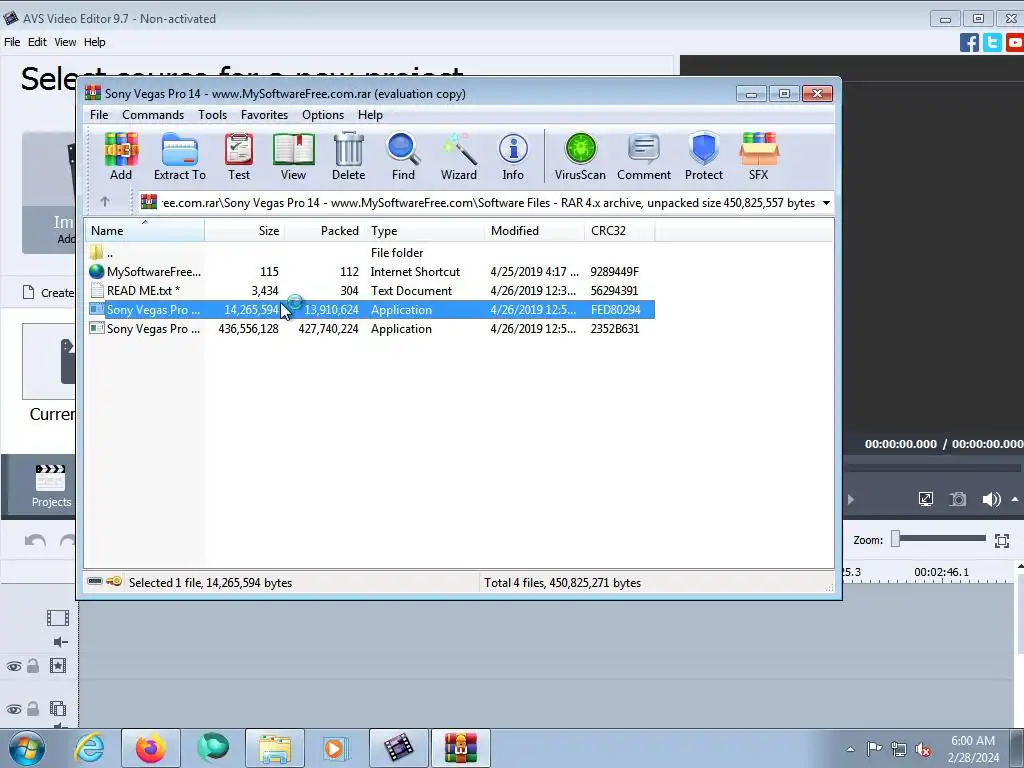Click the Undo arrow in AVS Video Editor
The width and height of the screenshot is (1024, 768).
35,541
